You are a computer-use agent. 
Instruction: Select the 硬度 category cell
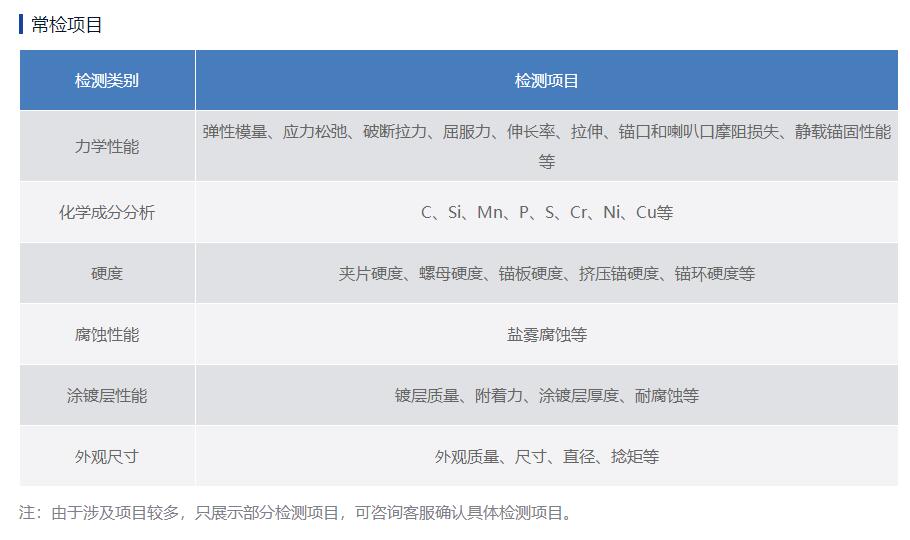pos(107,273)
